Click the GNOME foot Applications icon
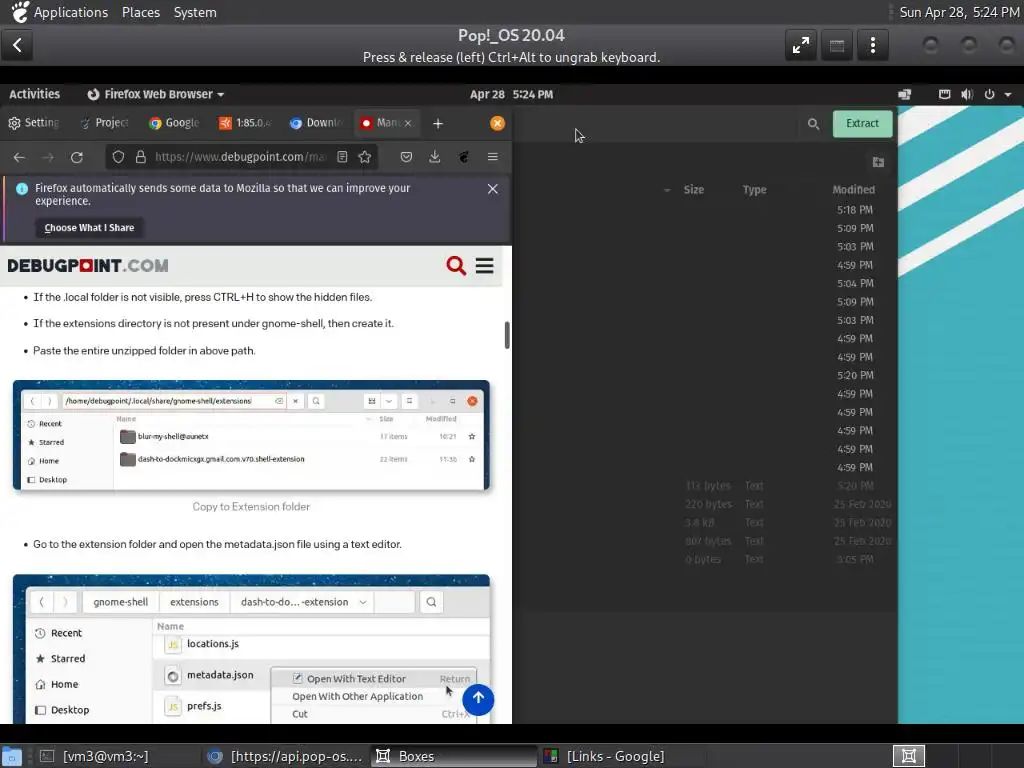 pos(20,12)
